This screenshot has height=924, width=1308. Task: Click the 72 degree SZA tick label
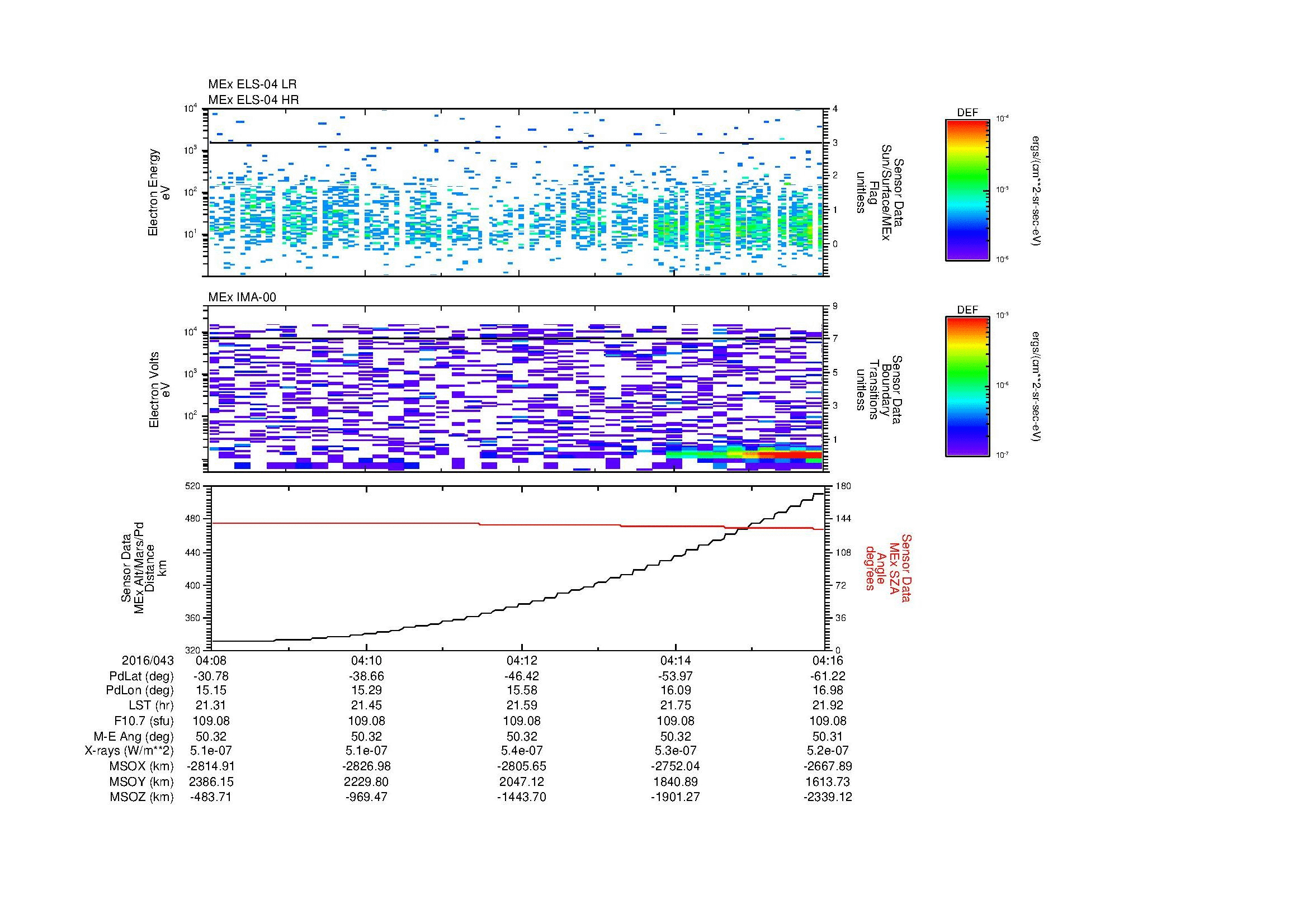pos(840,585)
